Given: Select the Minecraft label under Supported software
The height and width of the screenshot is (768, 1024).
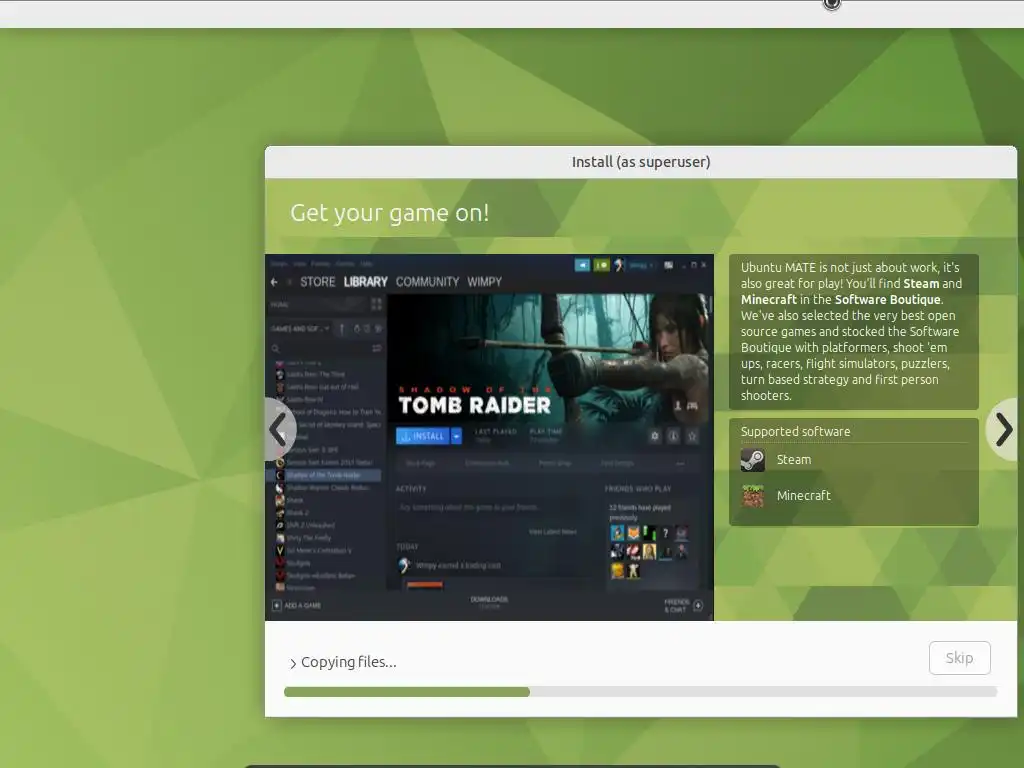Looking at the screenshot, I should [x=803, y=496].
